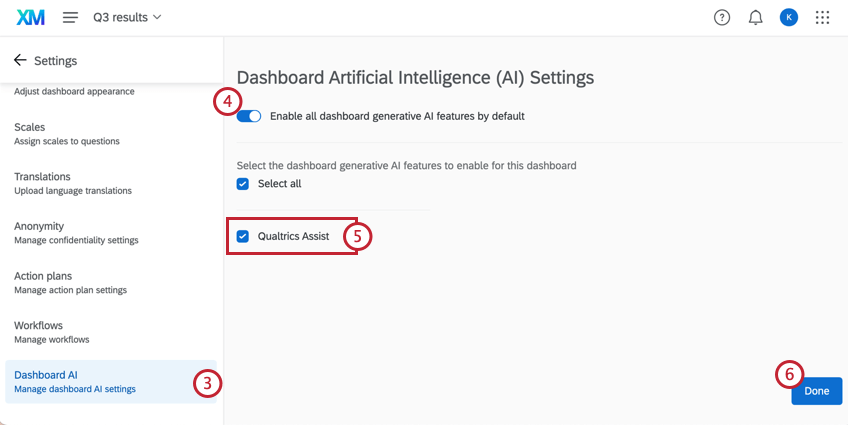Open the notifications bell
848x425 pixels.
point(755,18)
